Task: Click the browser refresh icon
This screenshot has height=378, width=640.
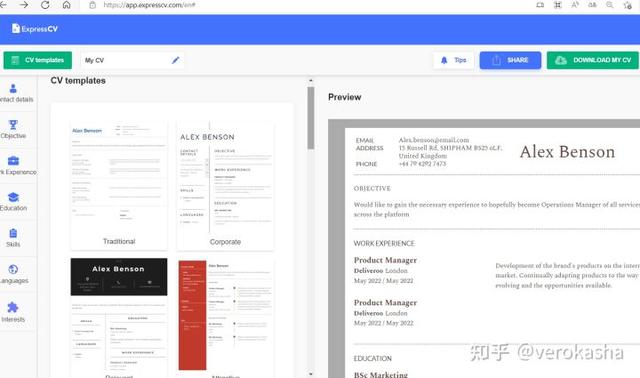Action: click(x=45, y=5)
